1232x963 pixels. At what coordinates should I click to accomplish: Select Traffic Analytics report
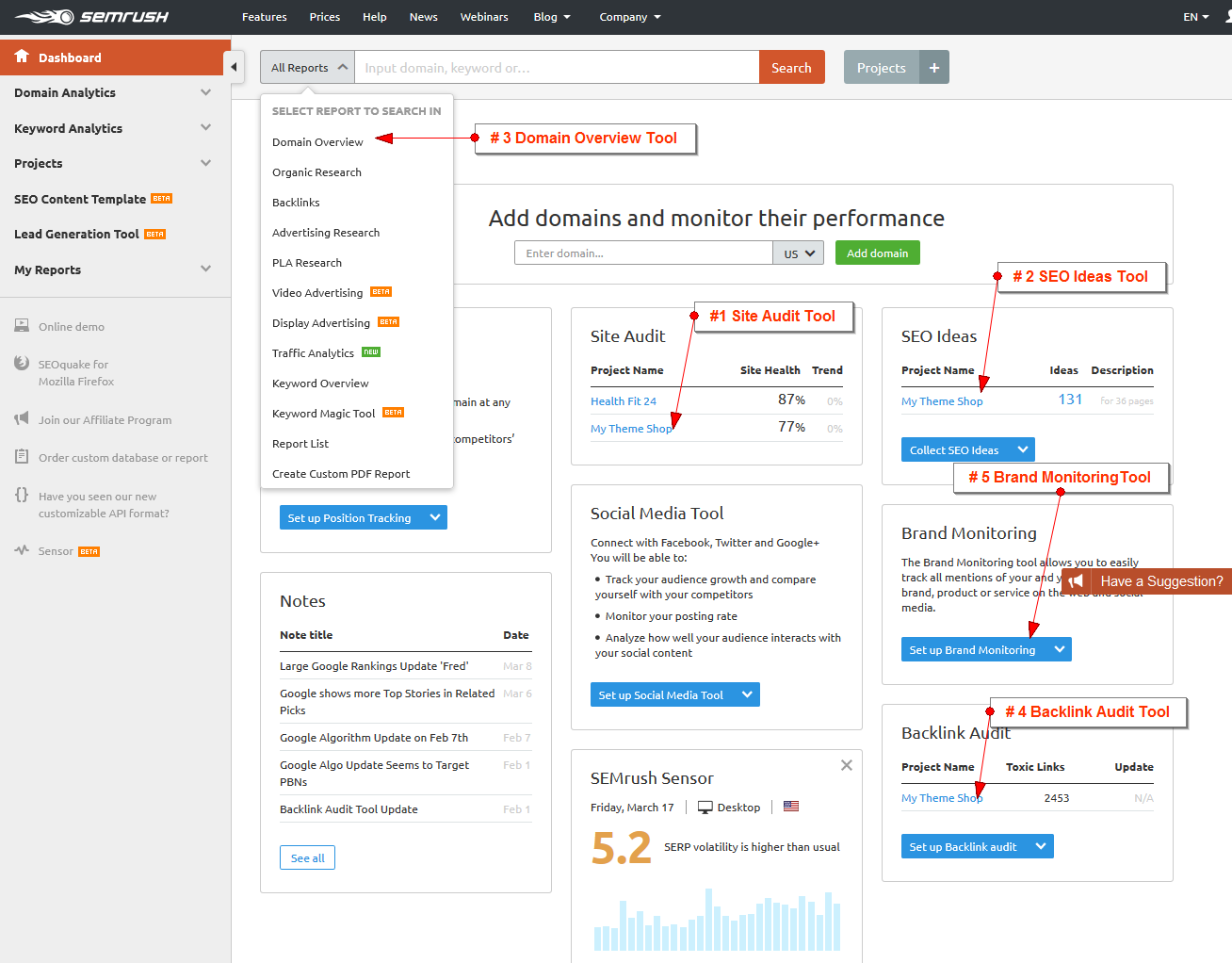coord(313,353)
